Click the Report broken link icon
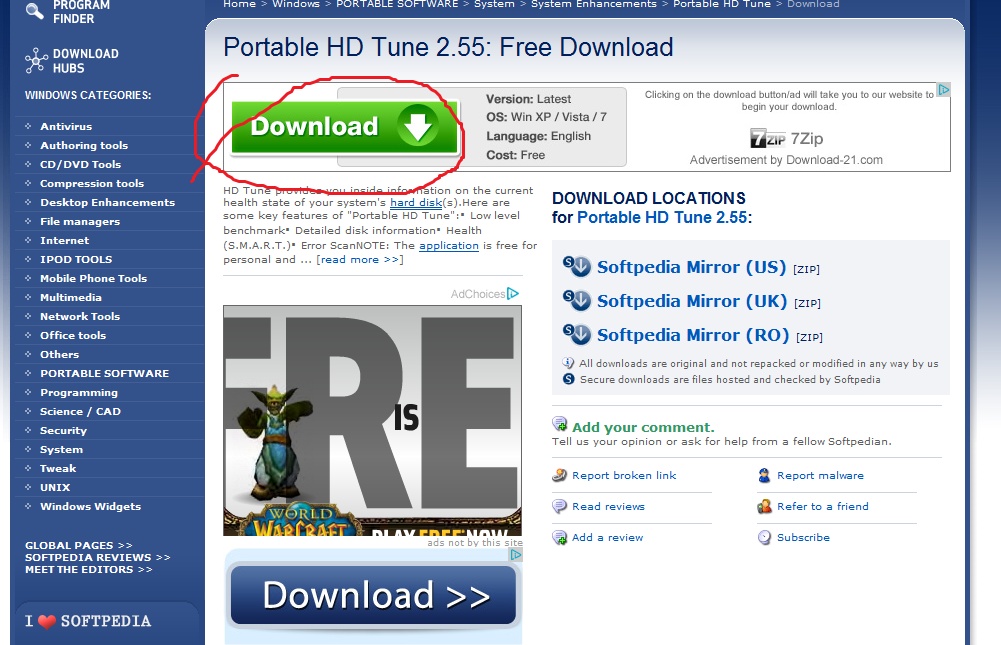1001x645 pixels. tap(560, 475)
